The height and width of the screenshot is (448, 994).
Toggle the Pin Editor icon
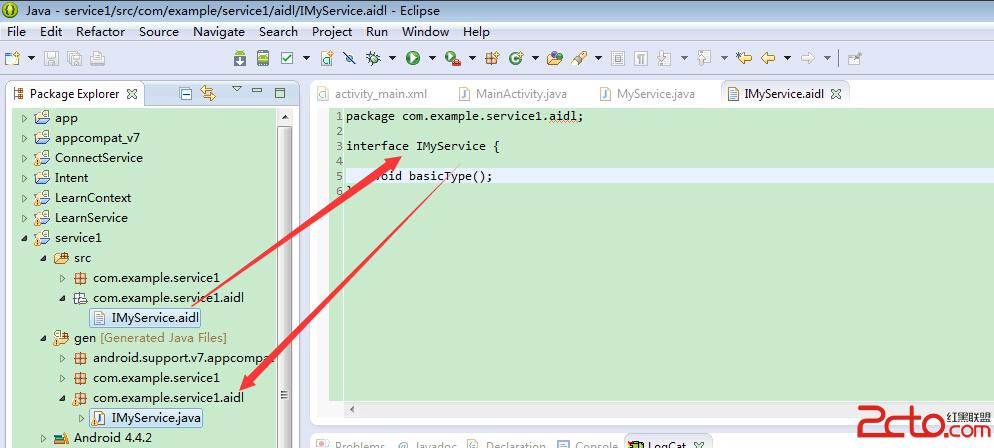click(855, 58)
